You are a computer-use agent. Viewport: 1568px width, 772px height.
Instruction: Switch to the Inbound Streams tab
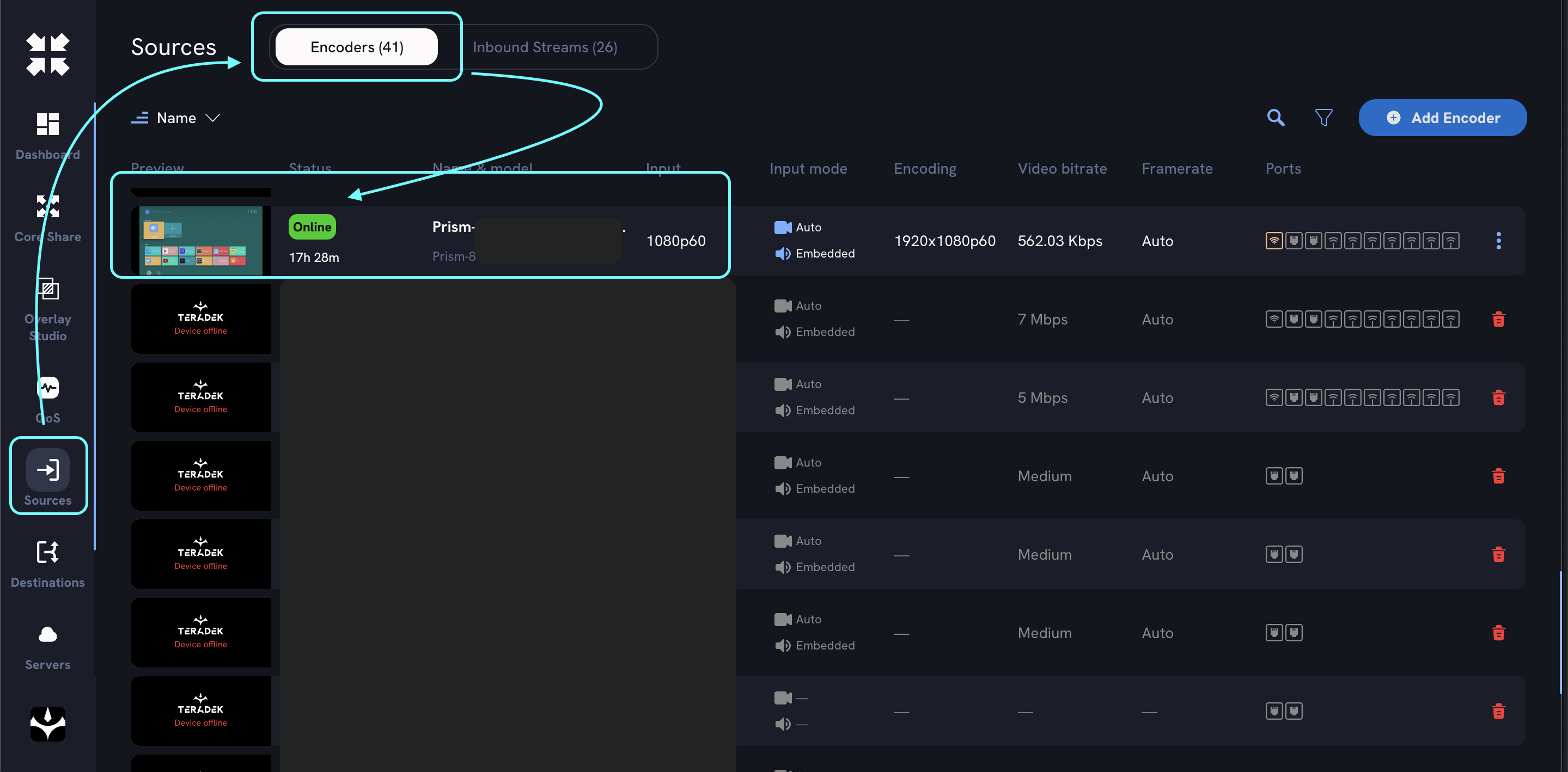point(545,47)
